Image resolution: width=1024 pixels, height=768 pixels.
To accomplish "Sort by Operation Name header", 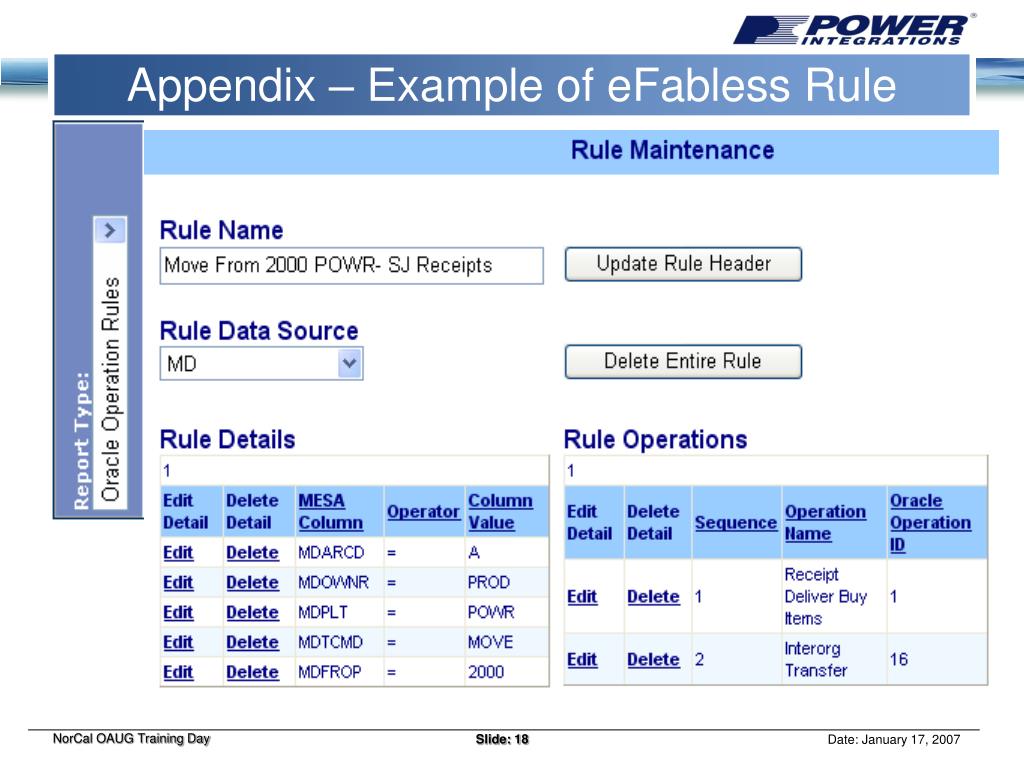I will point(825,522).
